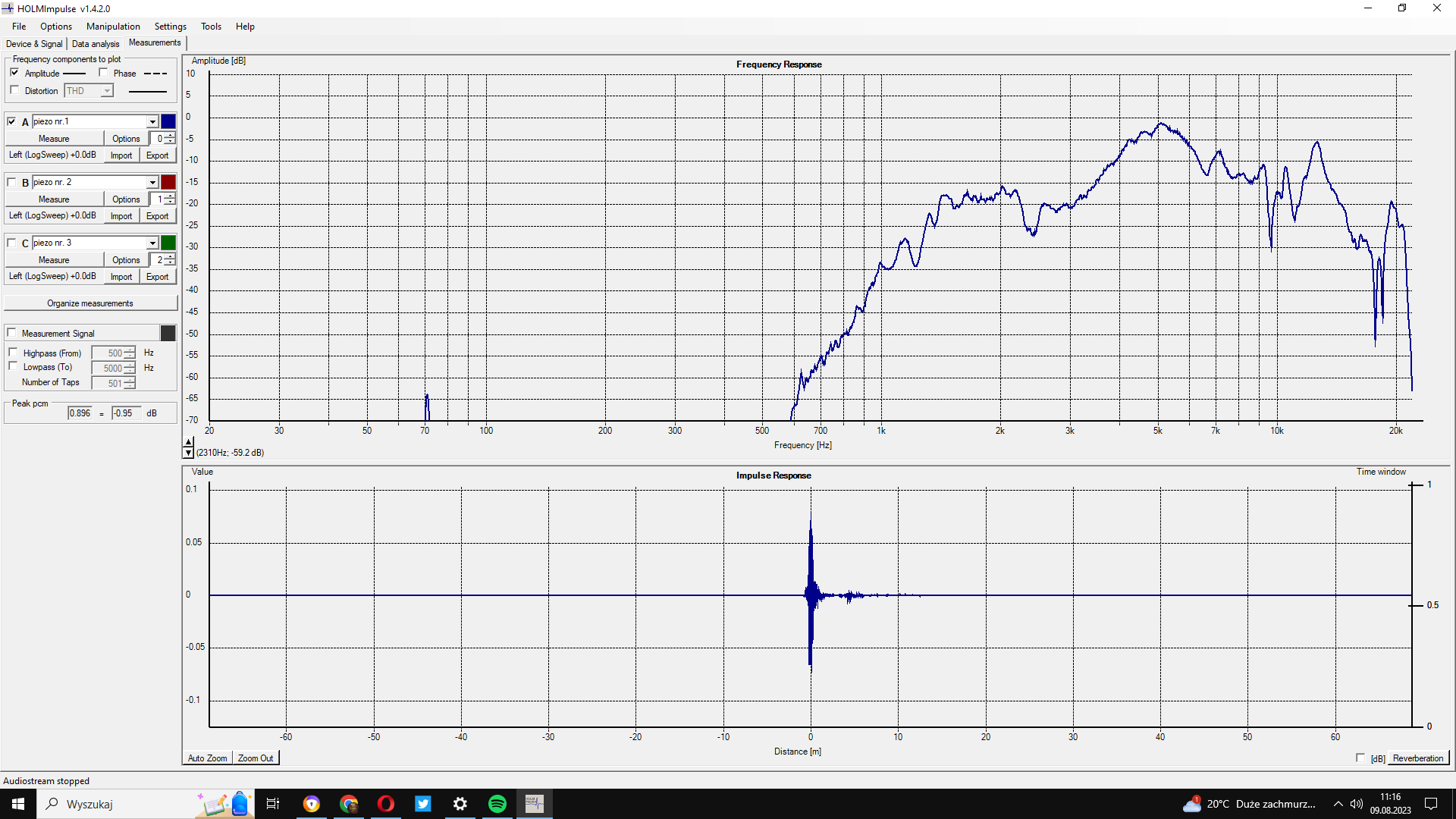1456x819 pixels.
Task: Click the Auto Zoom button
Action: pos(207,758)
